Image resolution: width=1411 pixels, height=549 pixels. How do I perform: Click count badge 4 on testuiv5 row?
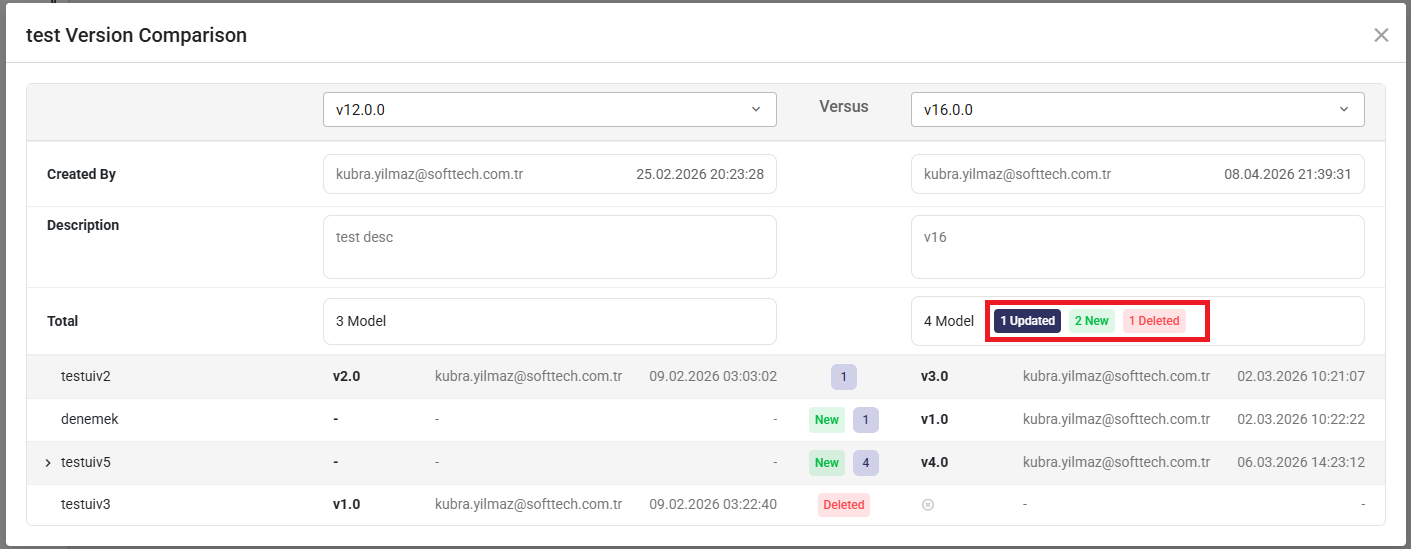pyautogui.click(x=865, y=463)
